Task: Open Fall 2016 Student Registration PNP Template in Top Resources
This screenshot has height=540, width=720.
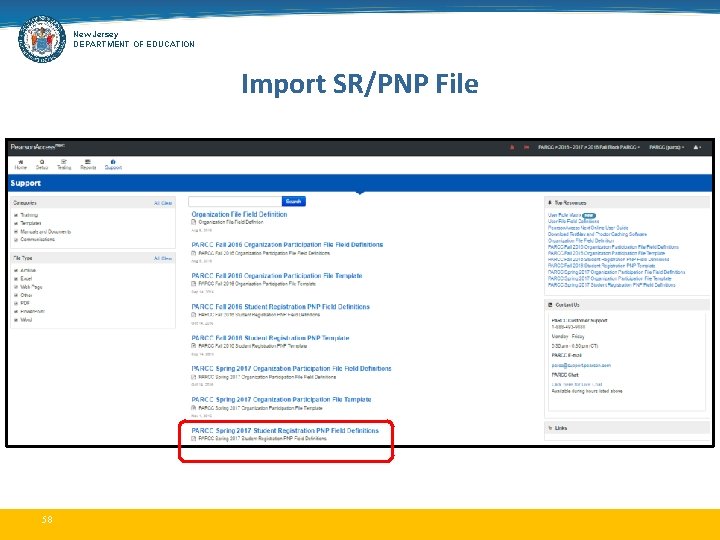Action: (x=602, y=266)
